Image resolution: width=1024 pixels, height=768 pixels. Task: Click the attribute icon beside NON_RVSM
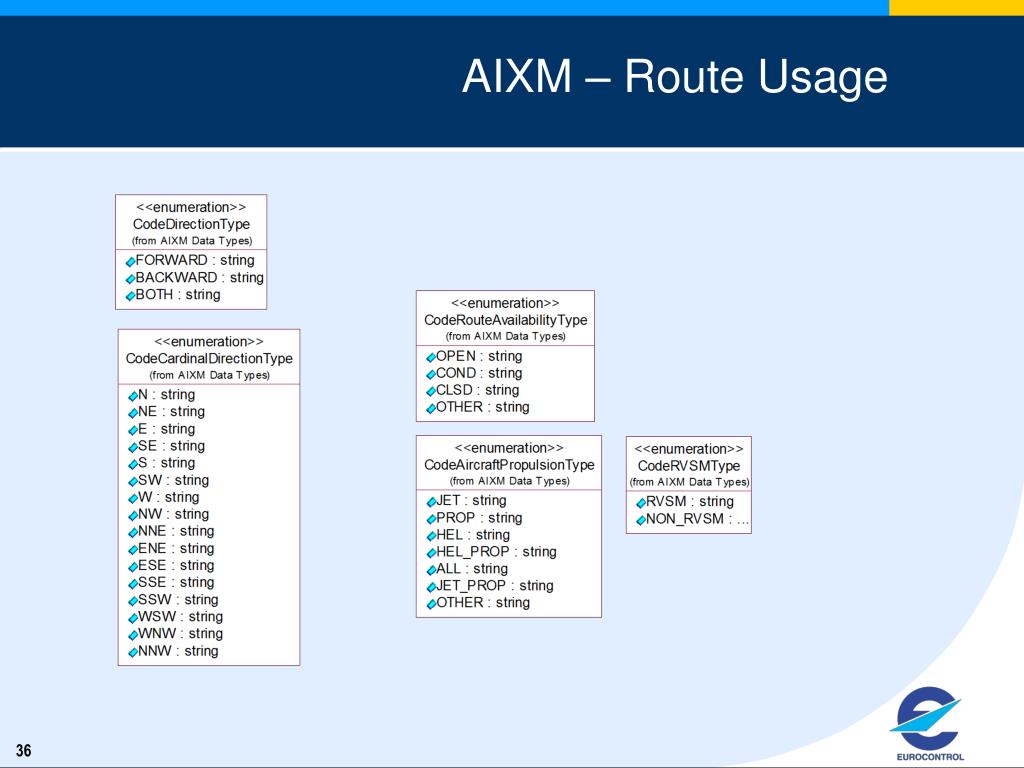coord(641,520)
